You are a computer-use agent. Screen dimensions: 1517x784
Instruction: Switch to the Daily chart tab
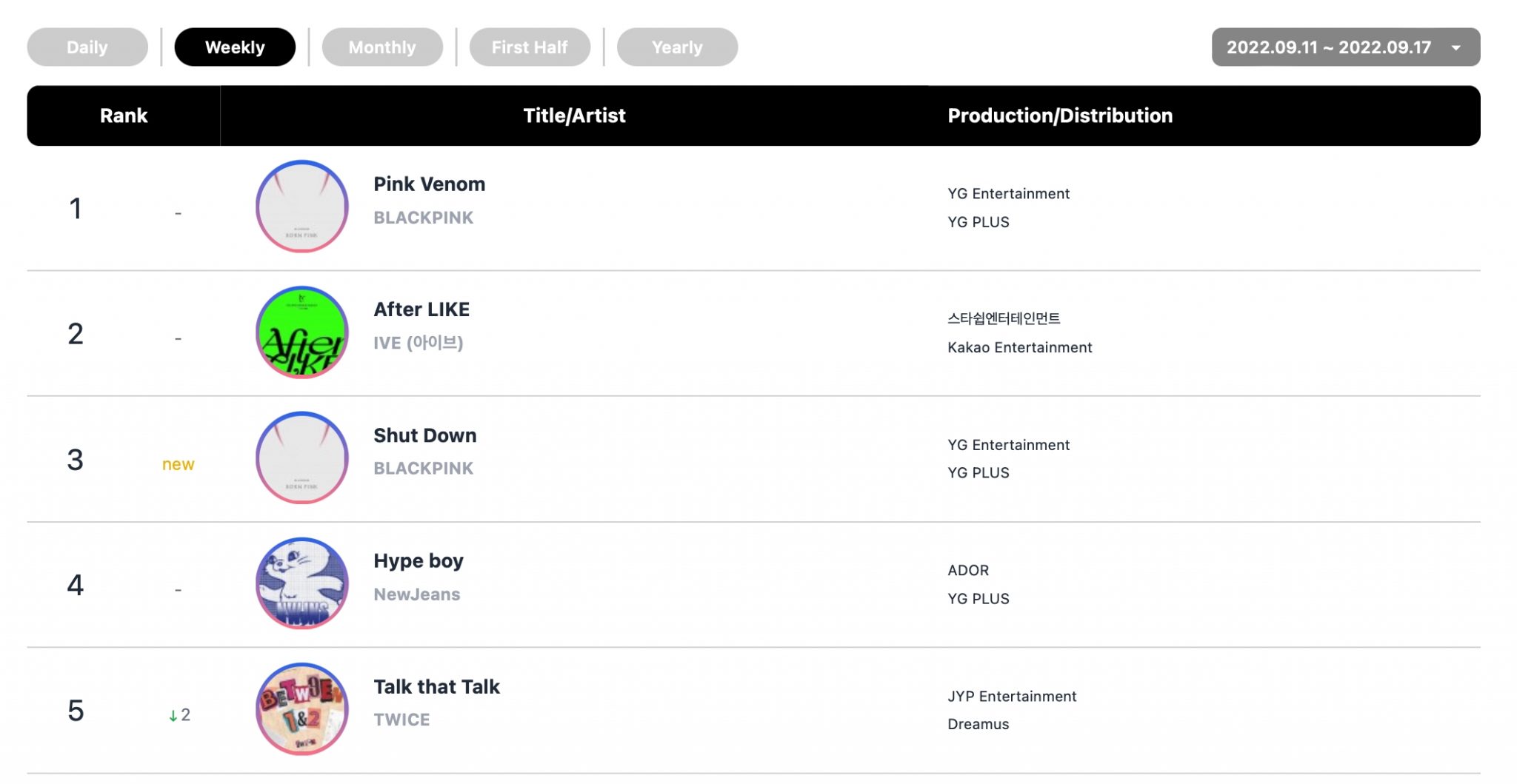point(87,47)
